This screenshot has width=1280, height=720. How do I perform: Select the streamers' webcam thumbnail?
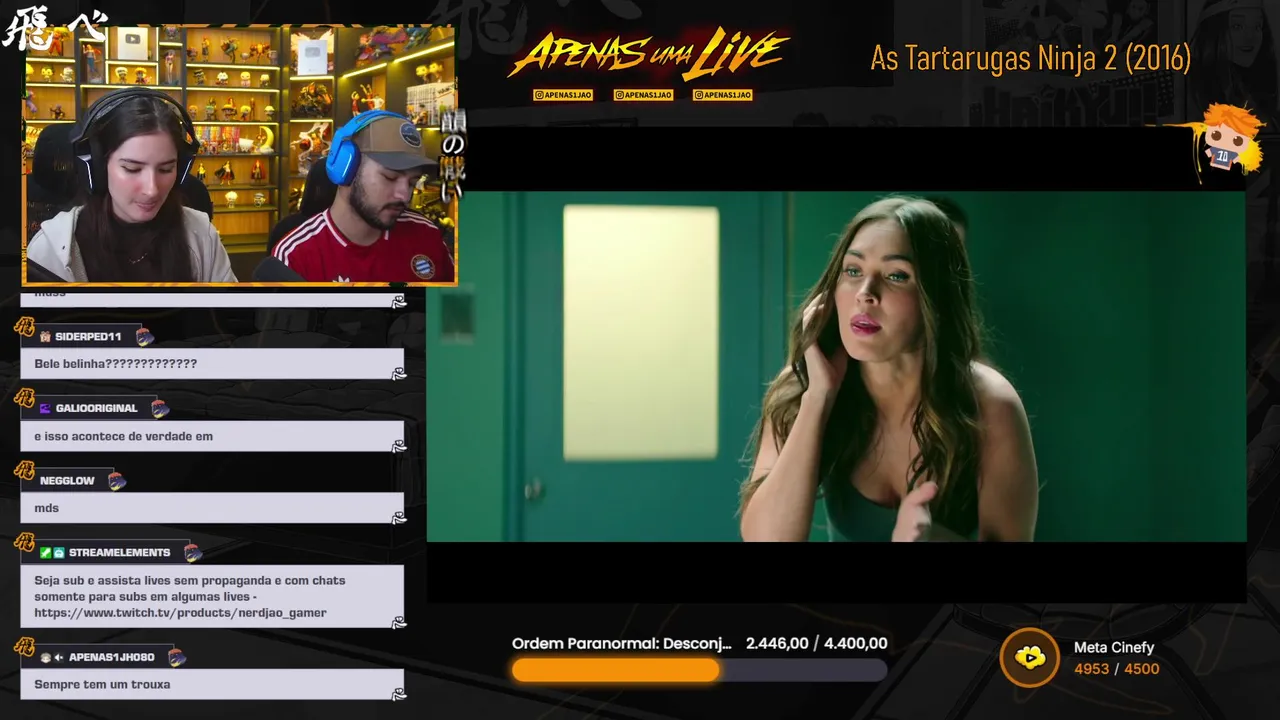click(x=240, y=155)
